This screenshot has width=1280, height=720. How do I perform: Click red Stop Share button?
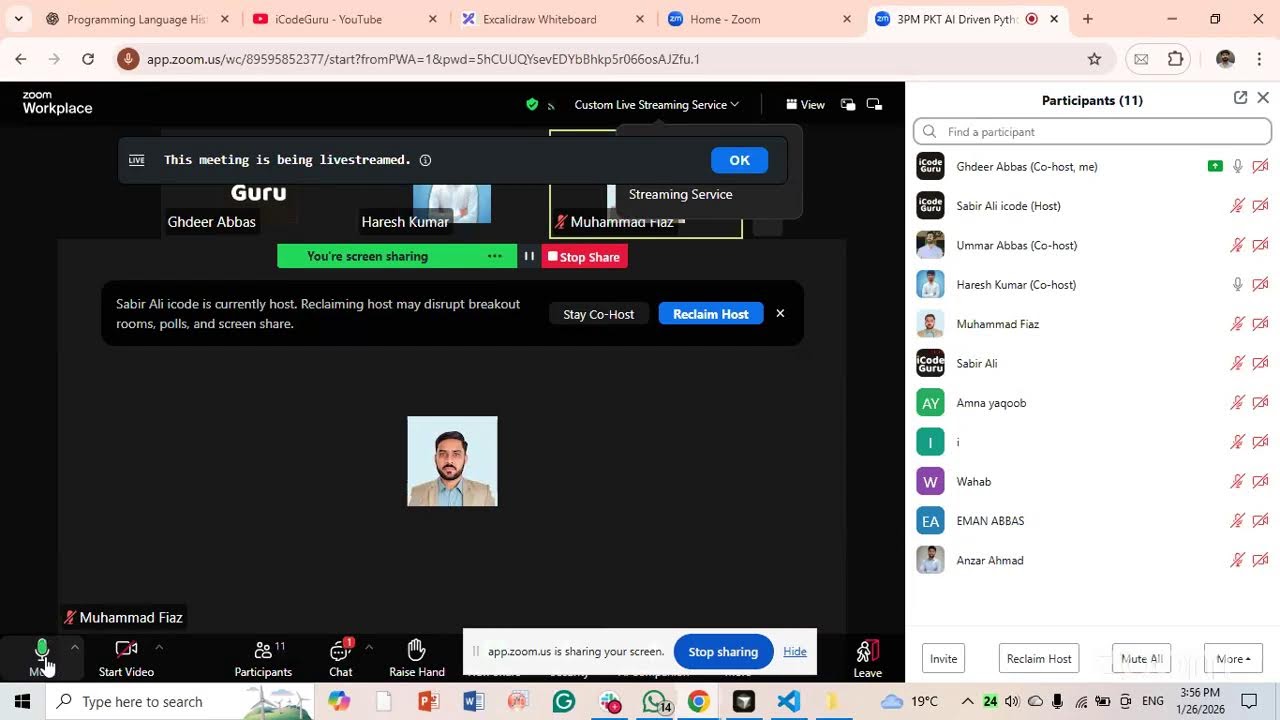(x=584, y=257)
